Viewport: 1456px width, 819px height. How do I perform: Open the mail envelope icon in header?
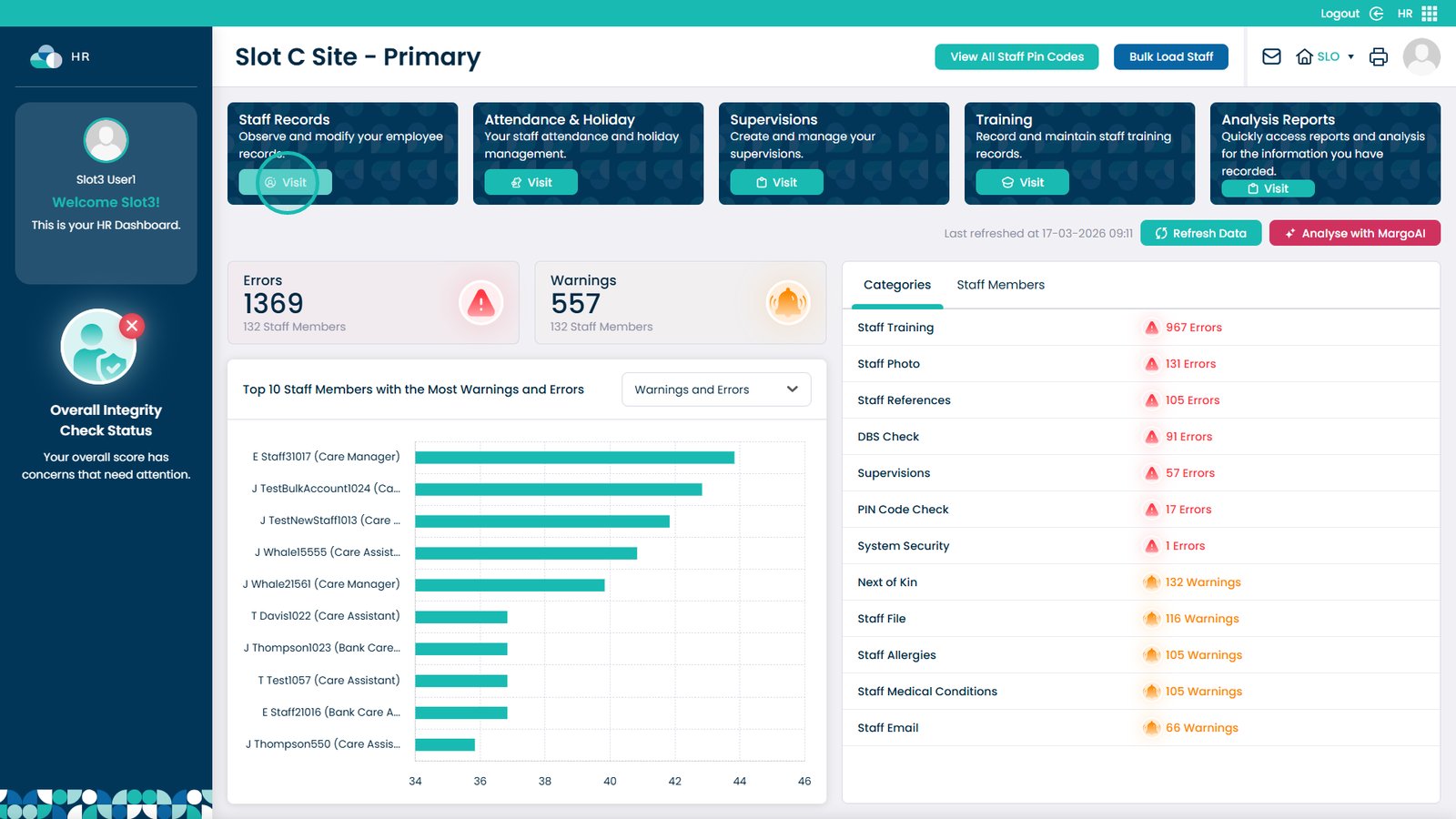click(1271, 56)
